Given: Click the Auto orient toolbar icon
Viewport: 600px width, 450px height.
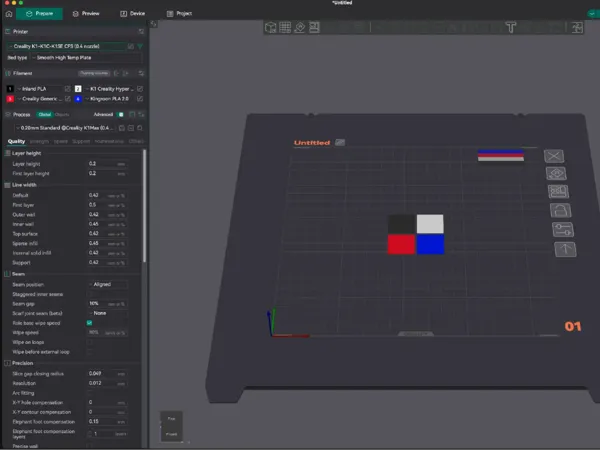Looking at the screenshot, I should point(300,27).
